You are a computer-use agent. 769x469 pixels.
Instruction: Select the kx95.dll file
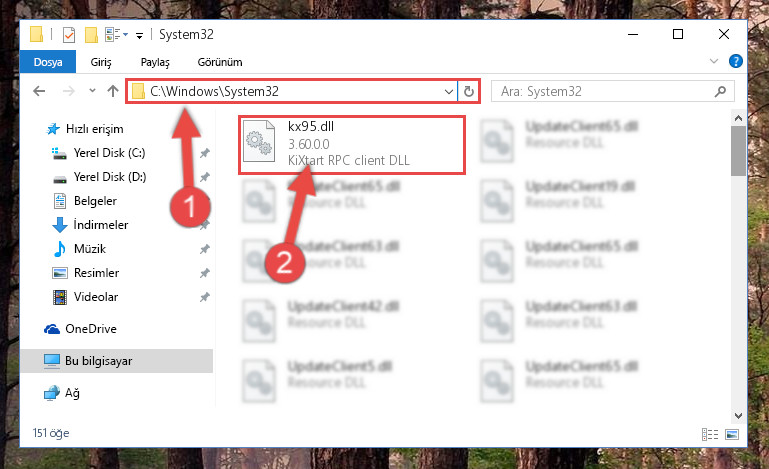(x=352, y=145)
